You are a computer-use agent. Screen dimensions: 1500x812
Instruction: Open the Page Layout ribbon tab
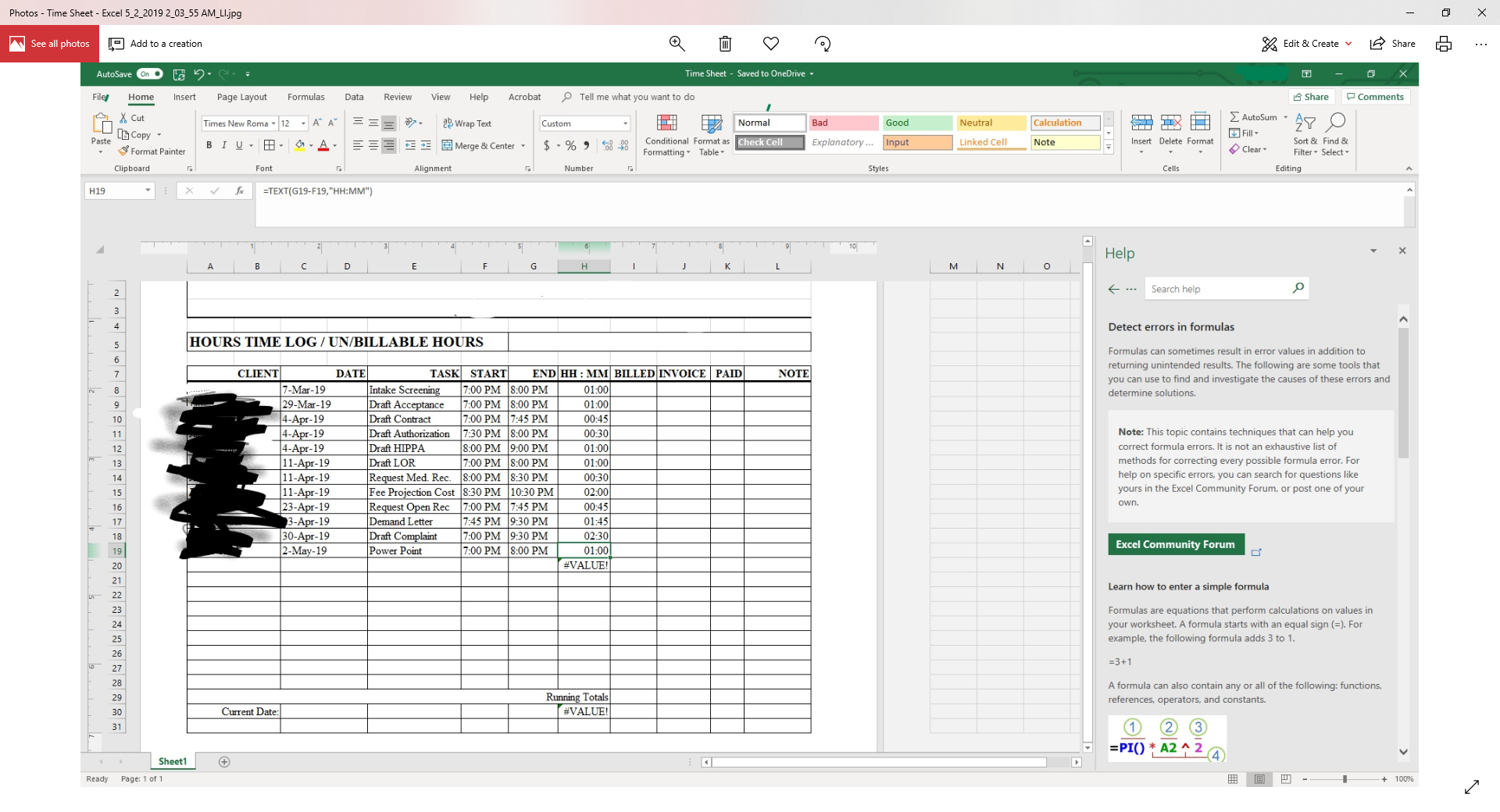coord(242,97)
